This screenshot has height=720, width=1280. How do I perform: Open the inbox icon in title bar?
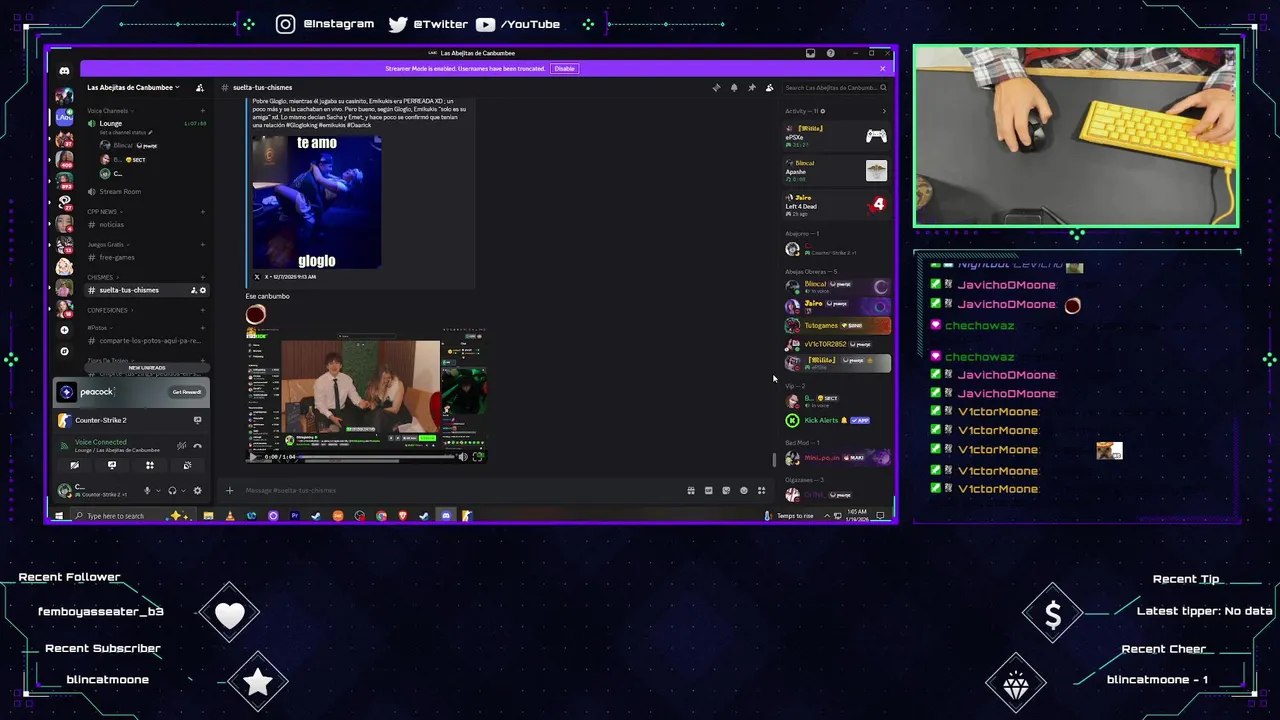[810, 53]
